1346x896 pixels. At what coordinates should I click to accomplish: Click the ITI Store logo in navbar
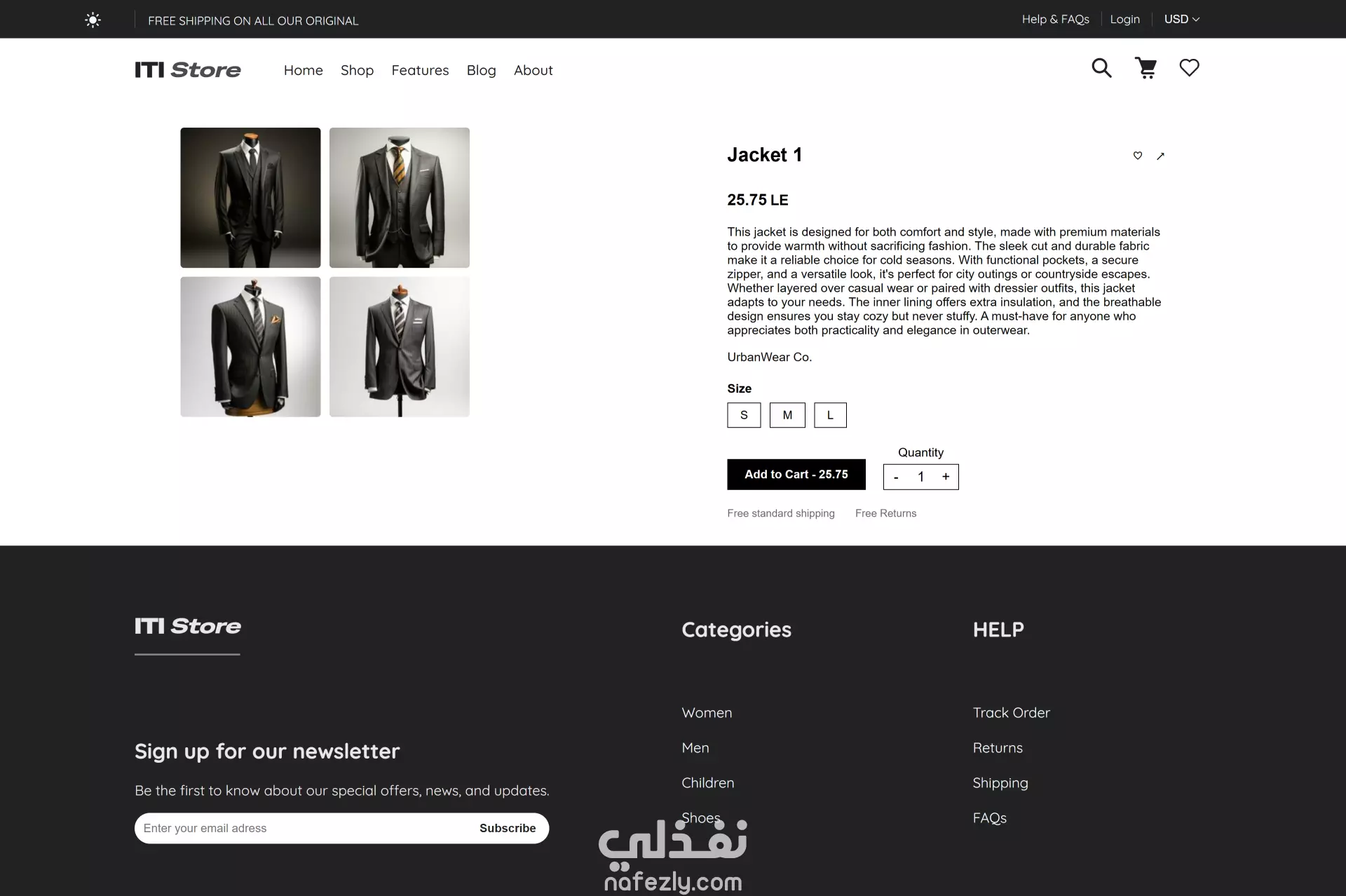(x=187, y=70)
